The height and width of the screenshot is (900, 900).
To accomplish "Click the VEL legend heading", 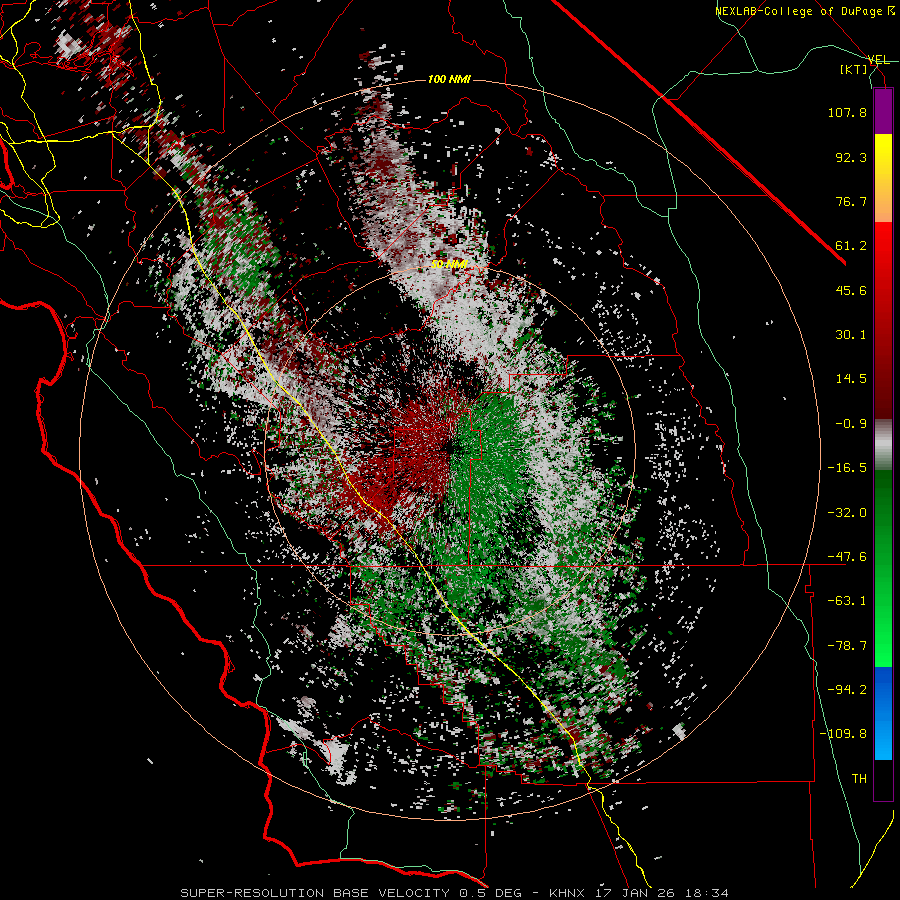I will click(x=878, y=60).
